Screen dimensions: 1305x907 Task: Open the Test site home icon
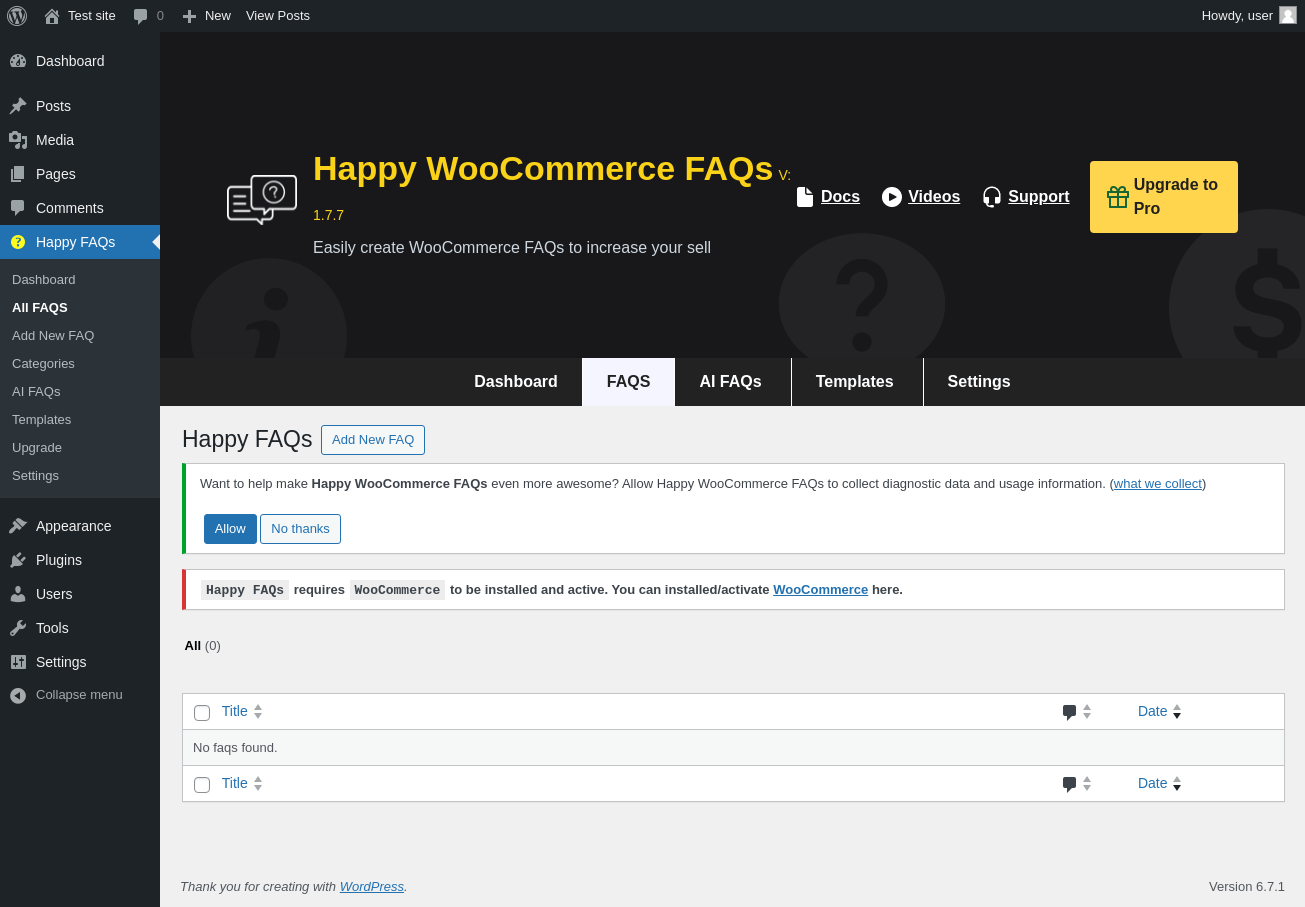(52, 16)
